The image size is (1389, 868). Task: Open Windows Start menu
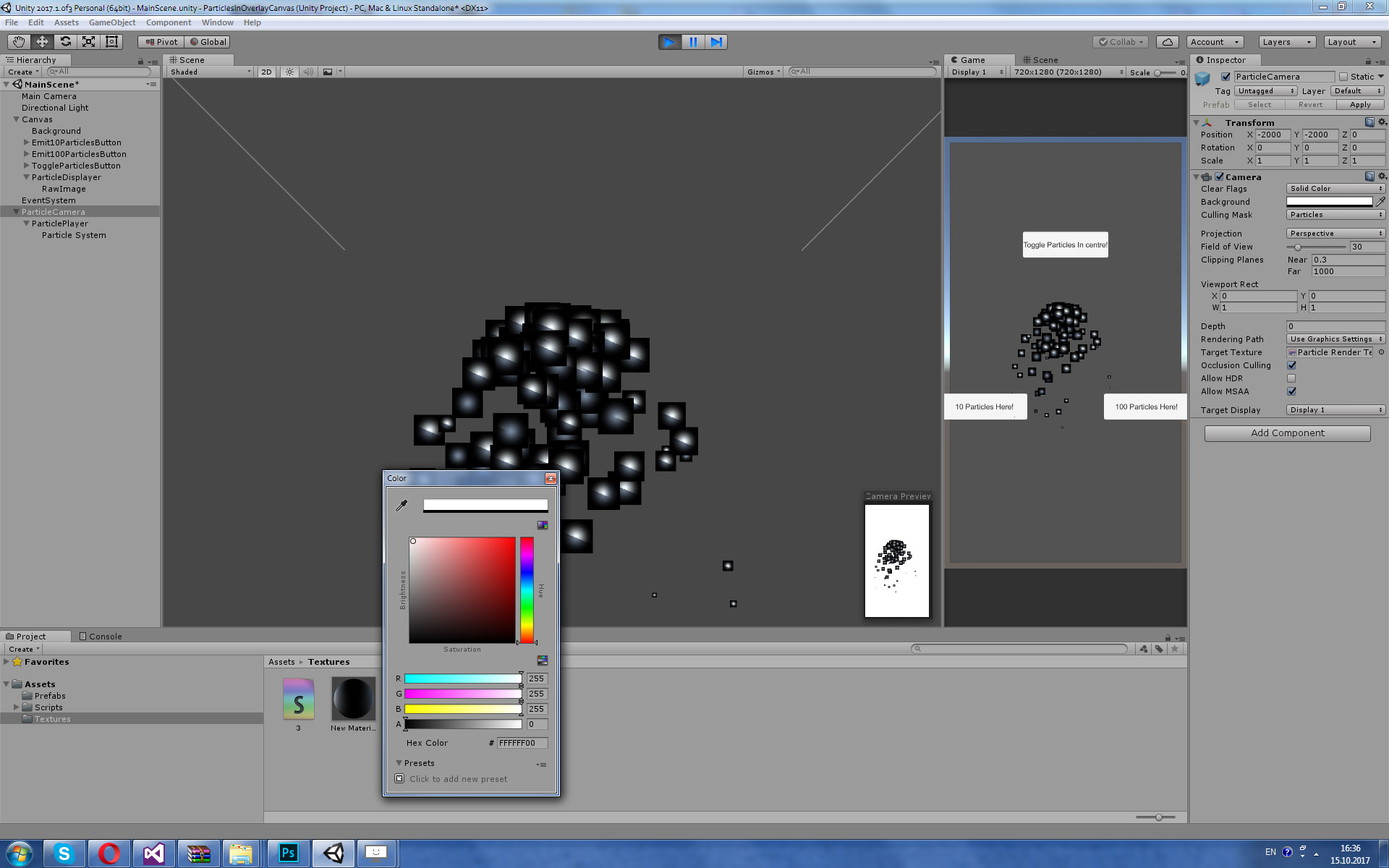pos(20,854)
